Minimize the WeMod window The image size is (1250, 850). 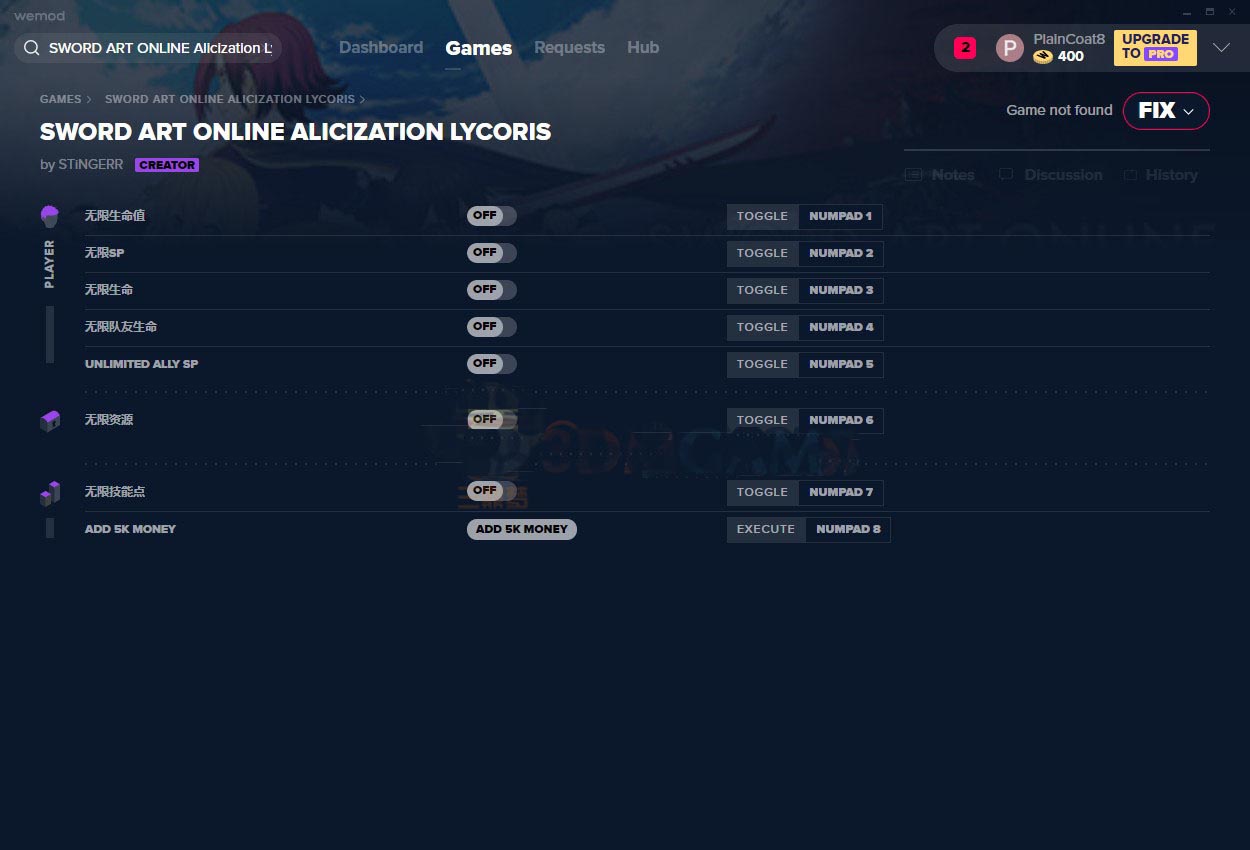[x=1187, y=12]
